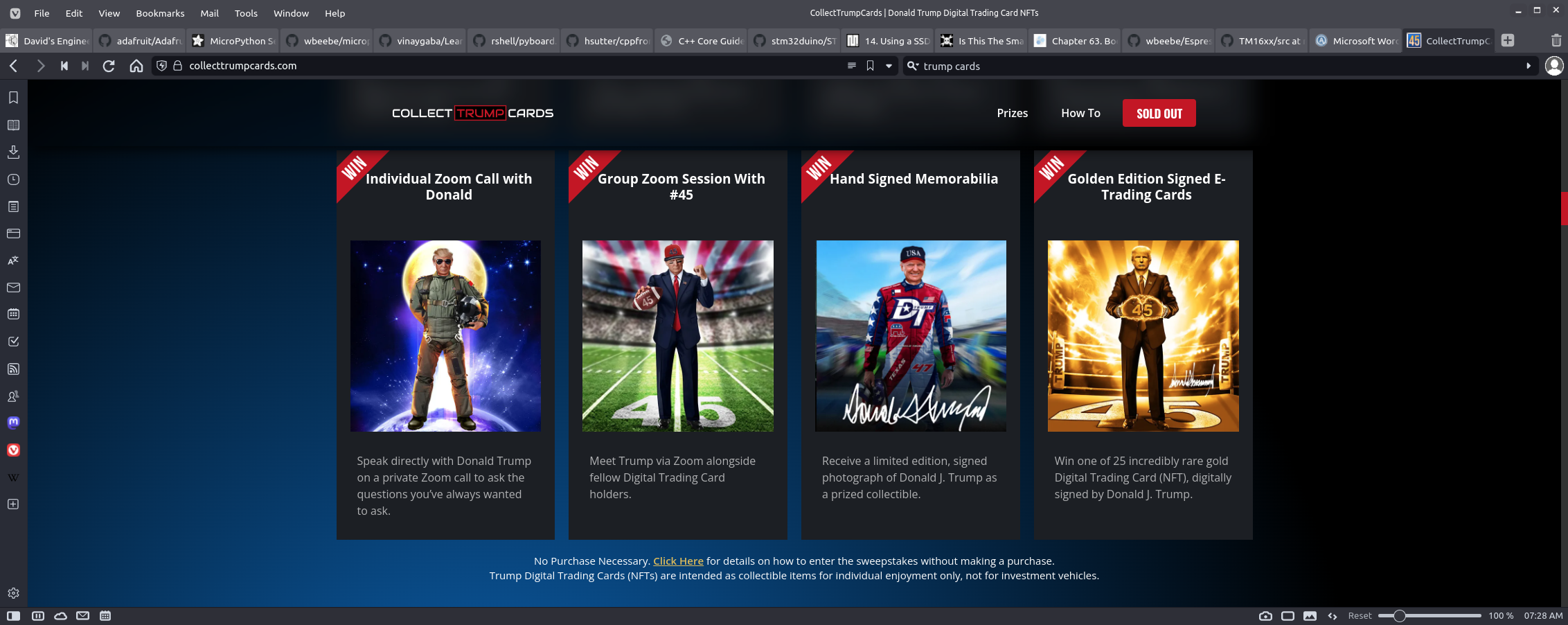Open the Notes panel
Screen dimensions: 1568x625
coord(13,206)
